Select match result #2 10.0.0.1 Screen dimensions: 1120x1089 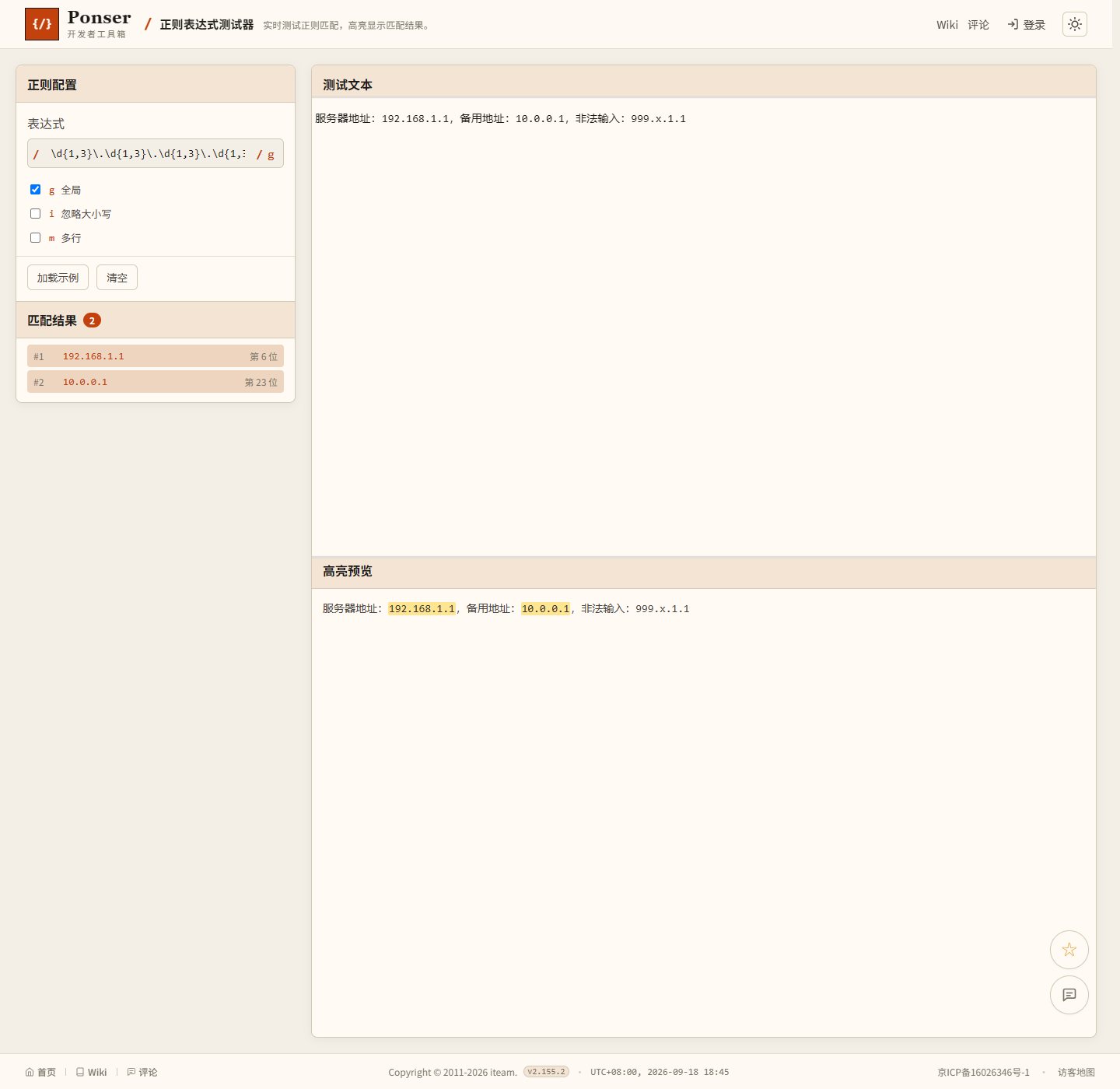156,382
